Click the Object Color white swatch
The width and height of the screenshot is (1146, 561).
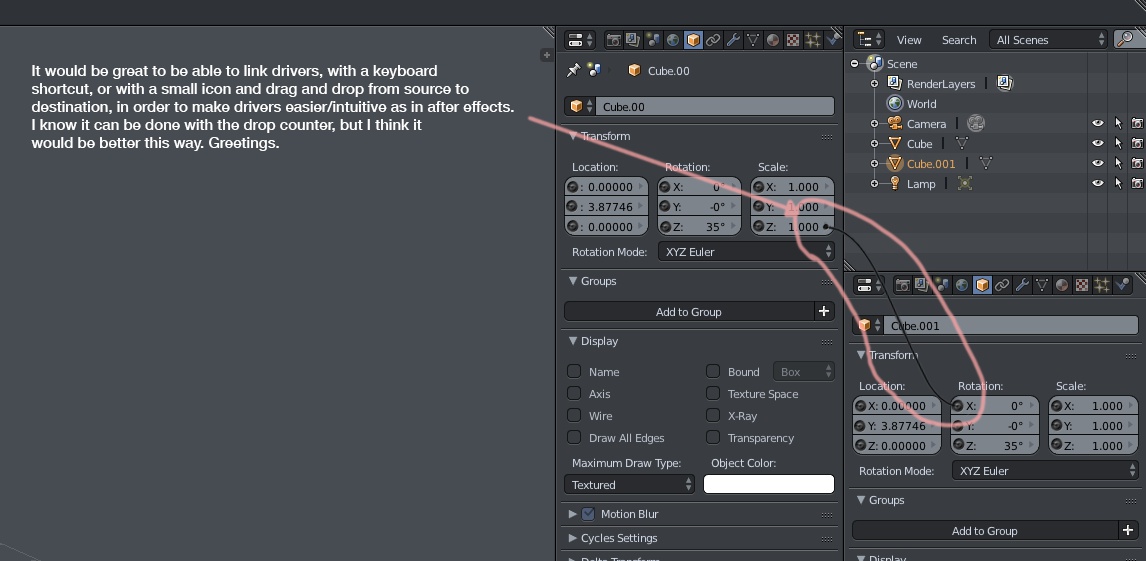pyautogui.click(x=769, y=484)
